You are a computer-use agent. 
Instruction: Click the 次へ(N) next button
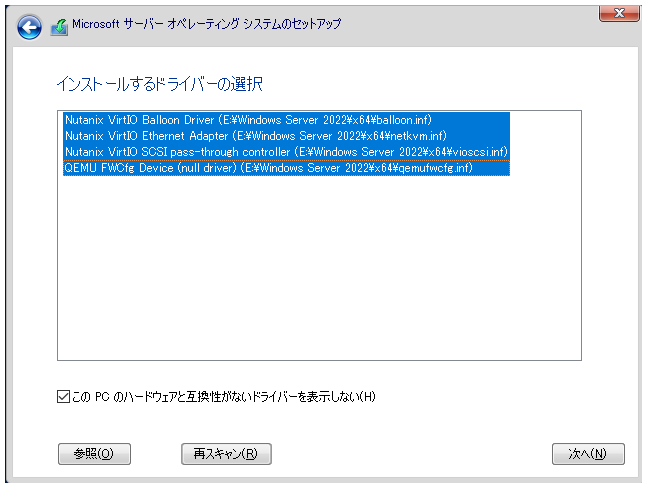tap(588, 454)
